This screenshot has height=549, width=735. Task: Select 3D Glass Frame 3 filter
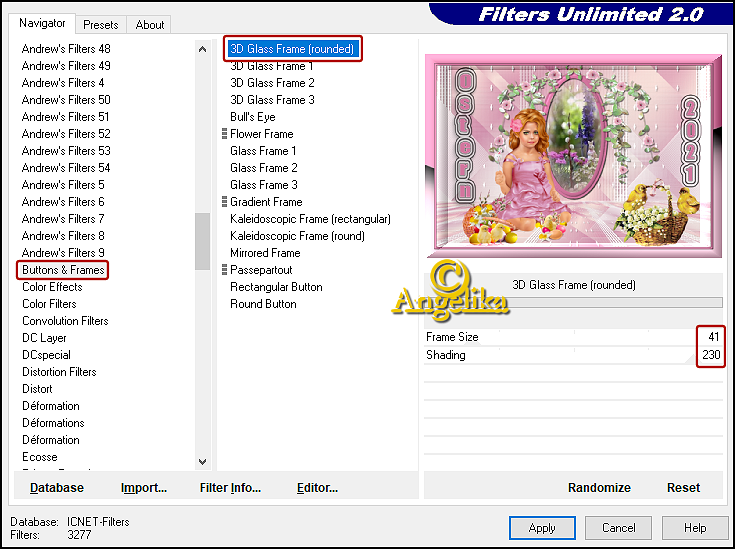coord(272,100)
